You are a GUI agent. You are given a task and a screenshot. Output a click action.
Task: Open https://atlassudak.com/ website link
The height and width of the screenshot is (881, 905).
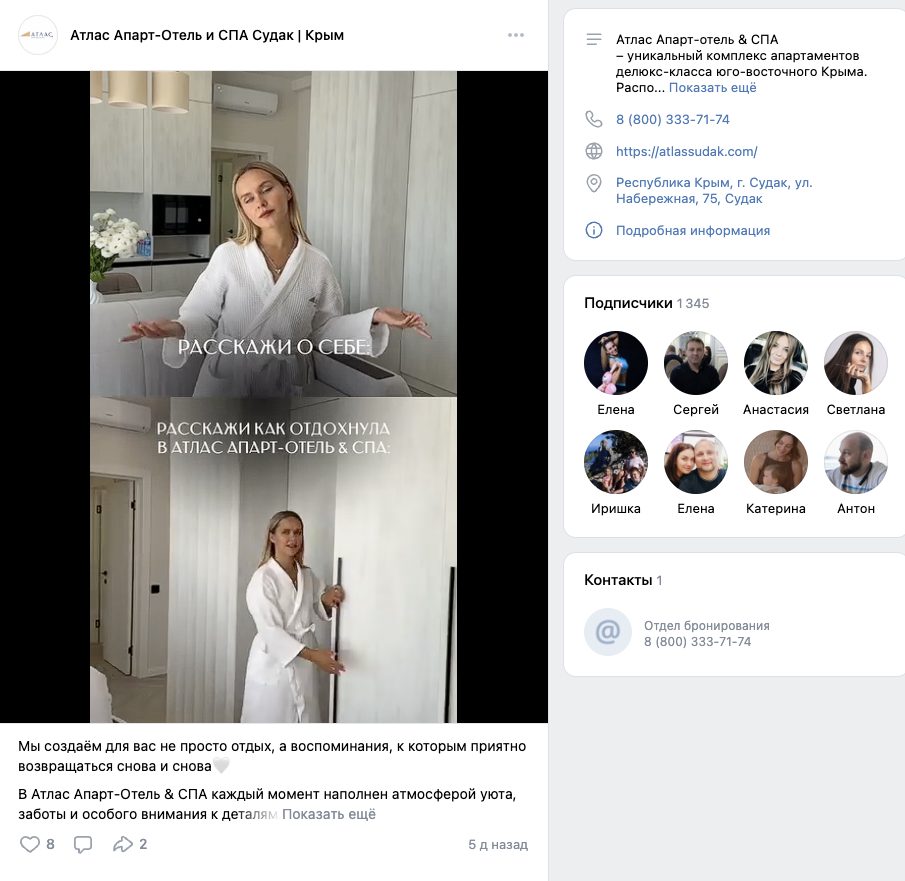point(686,151)
